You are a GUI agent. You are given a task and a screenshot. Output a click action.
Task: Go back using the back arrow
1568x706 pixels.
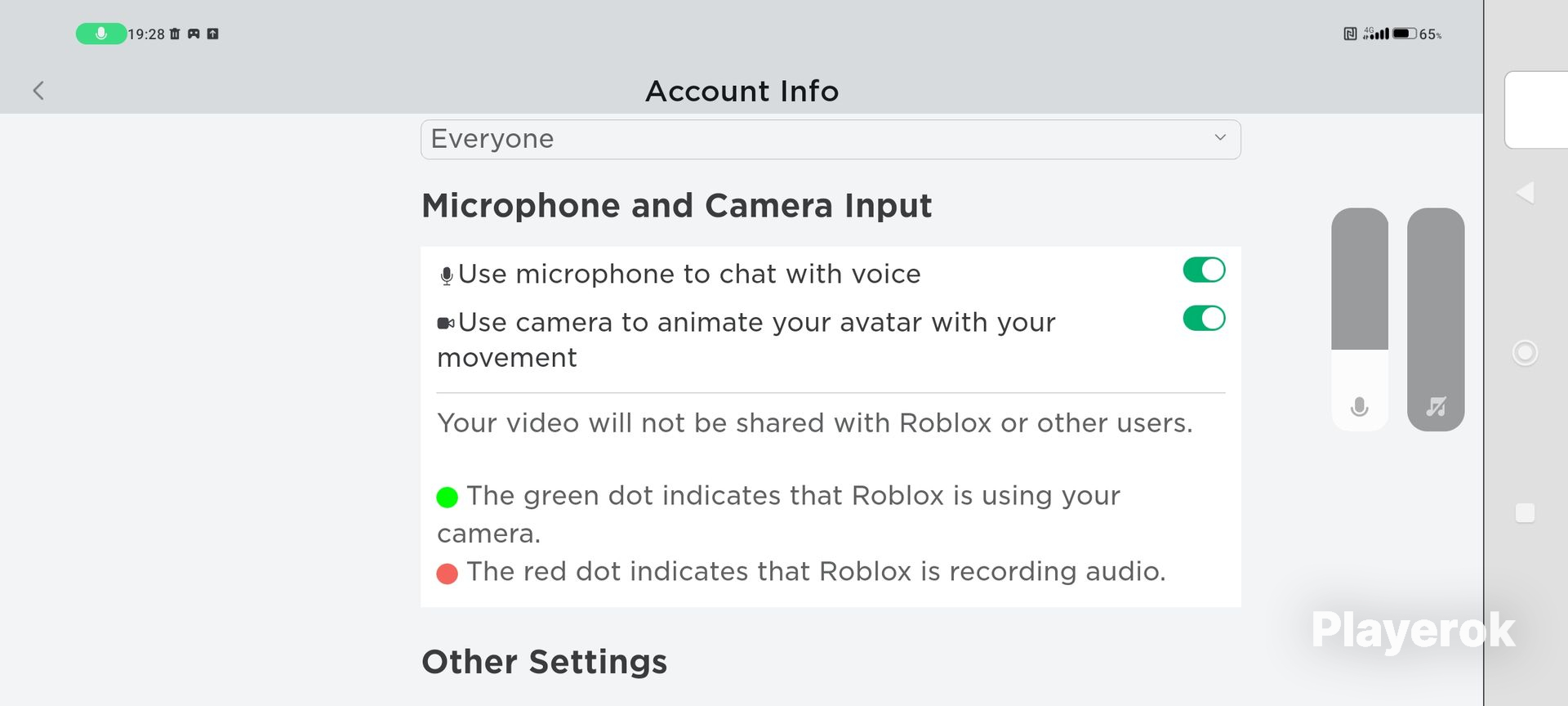38,91
